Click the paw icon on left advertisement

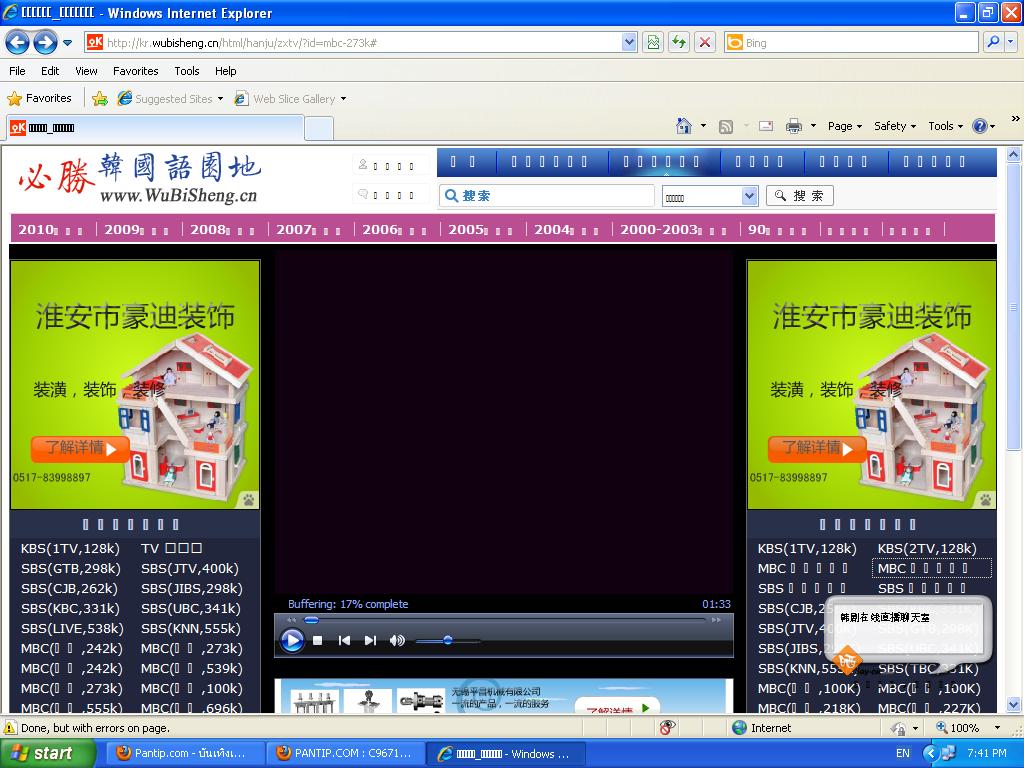(x=249, y=500)
